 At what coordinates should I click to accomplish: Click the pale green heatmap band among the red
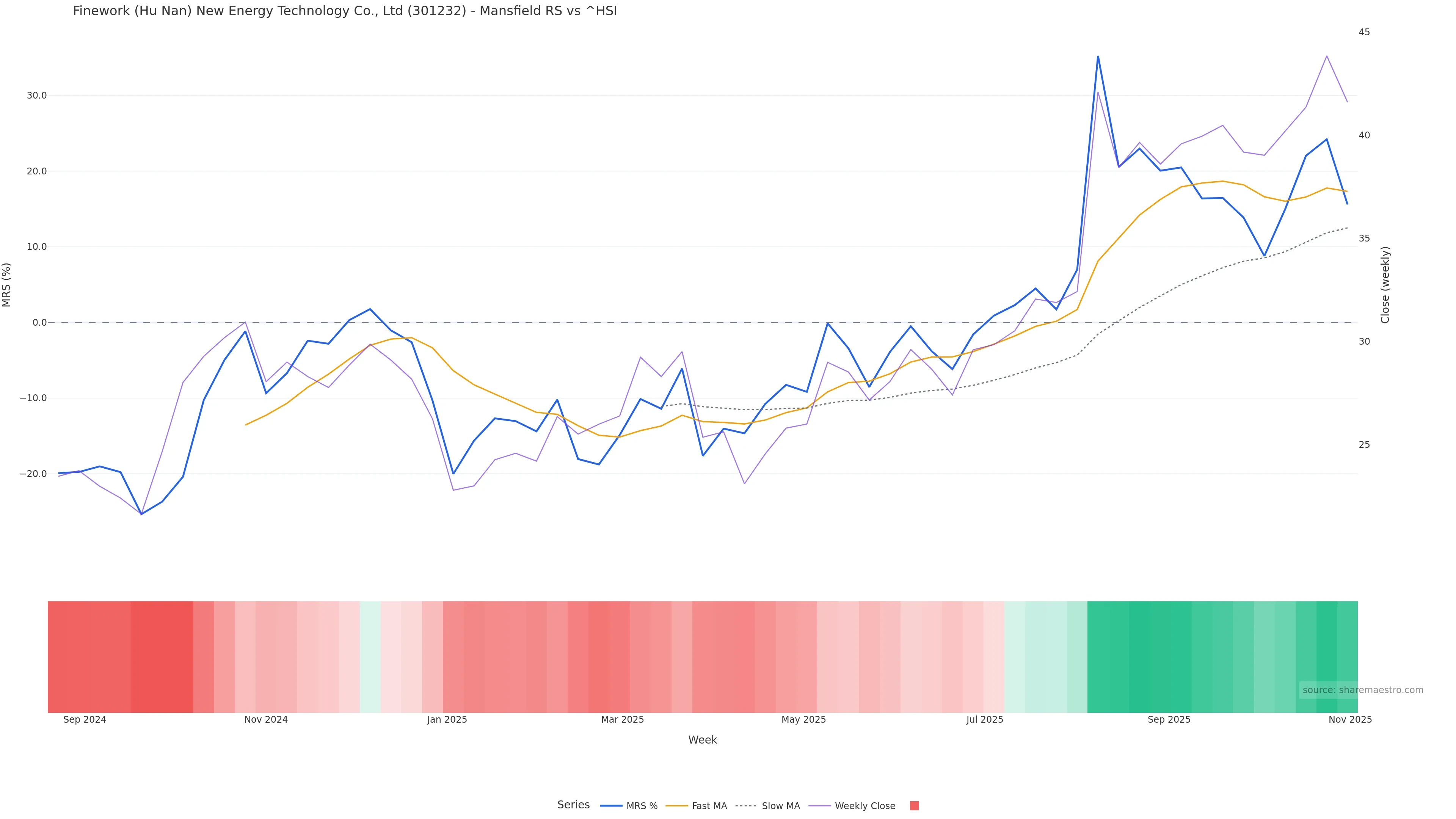370,657
